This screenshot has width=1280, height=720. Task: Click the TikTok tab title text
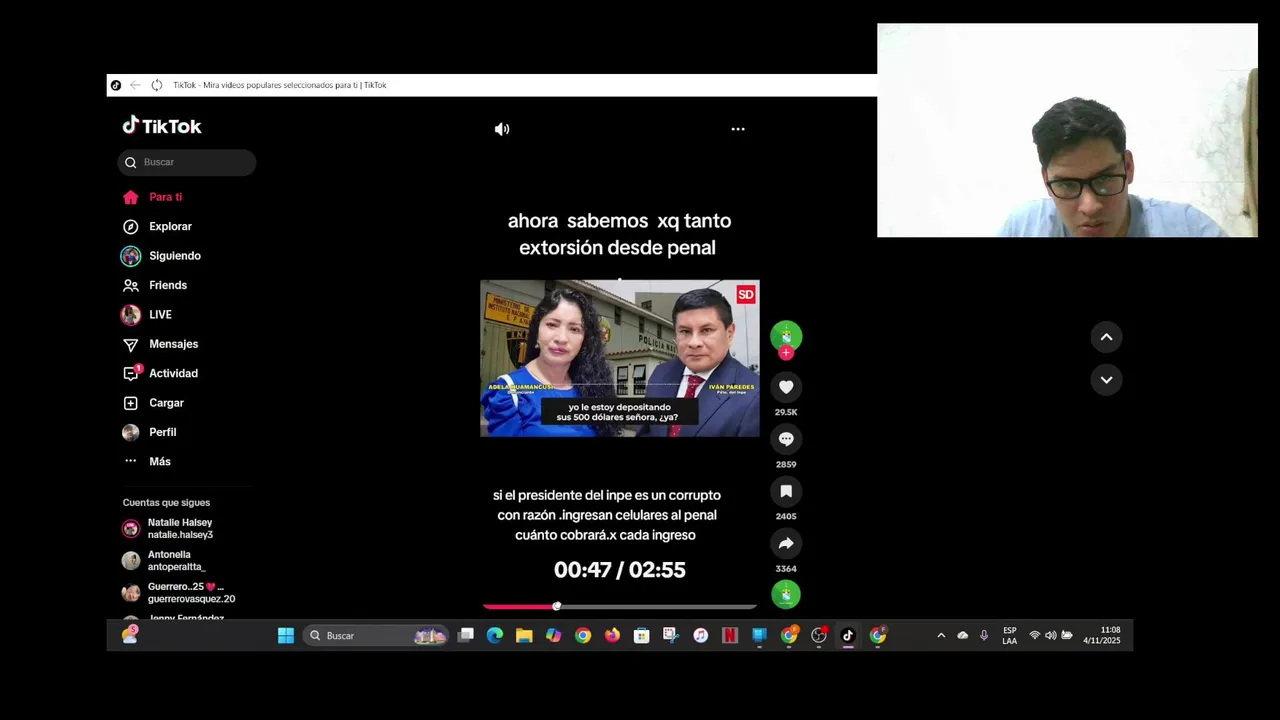[280, 85]
